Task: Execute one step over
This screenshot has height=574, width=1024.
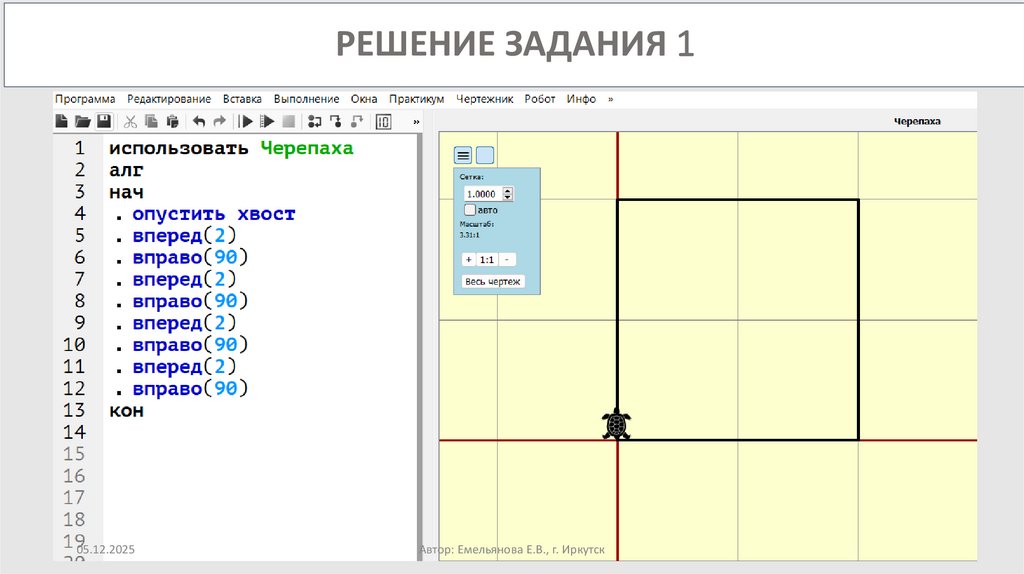Action: tap(315, 121)
